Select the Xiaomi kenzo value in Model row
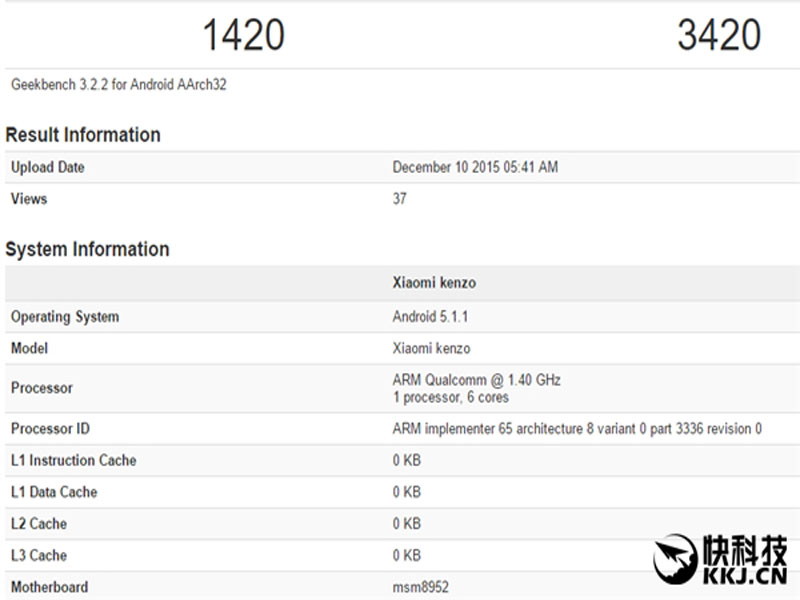800x600 pixels. click(x=431, y=348)
